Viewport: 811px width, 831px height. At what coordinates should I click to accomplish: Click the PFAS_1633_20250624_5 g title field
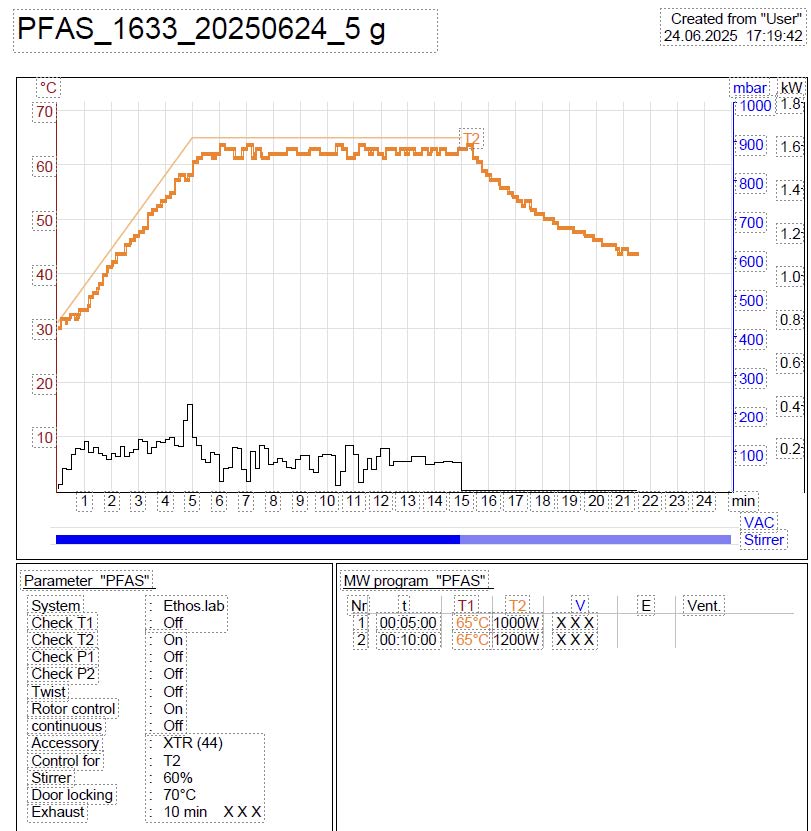point(225,31)
